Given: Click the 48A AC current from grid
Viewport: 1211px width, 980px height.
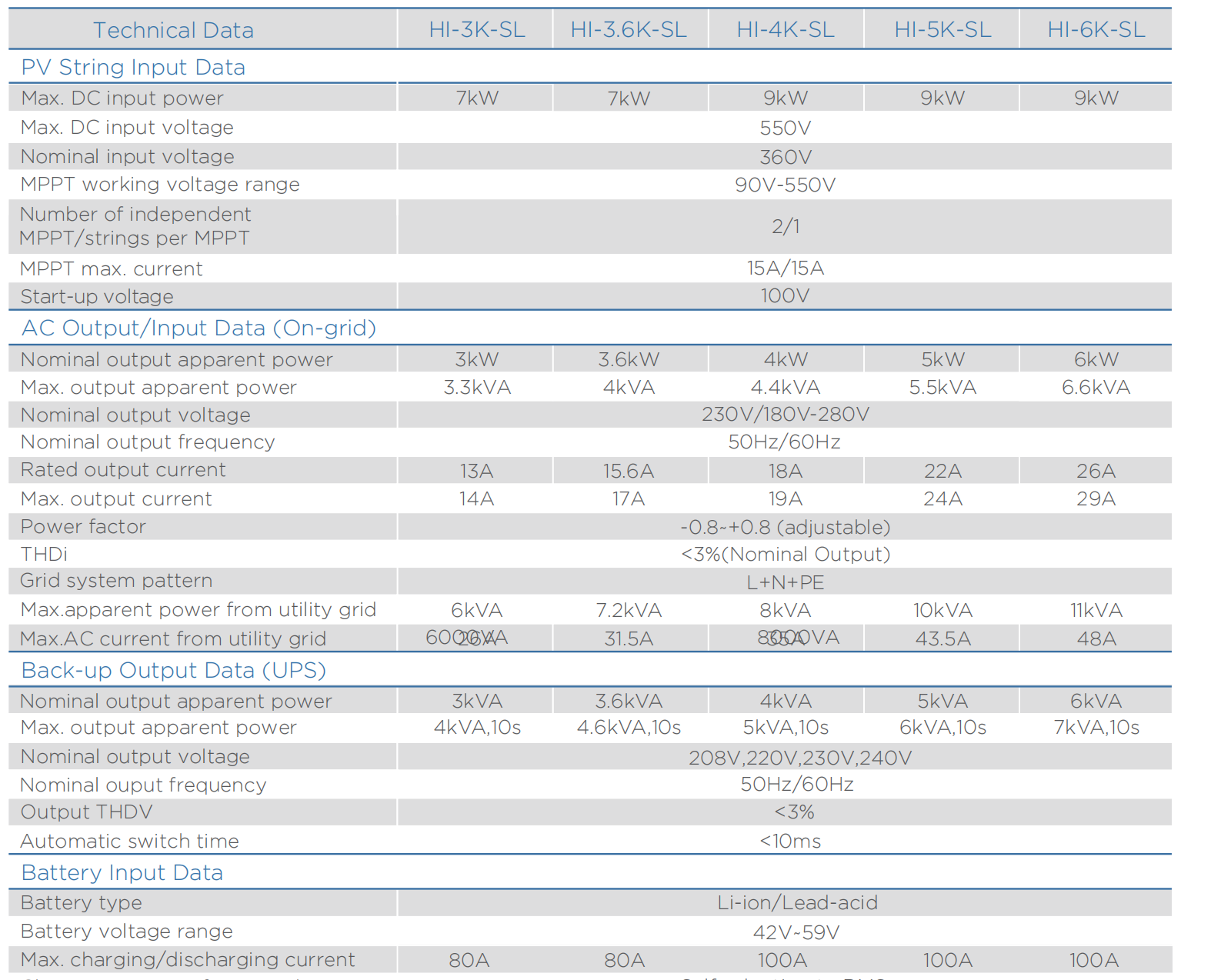Looking at the screenshot, I should point(1096,638).
